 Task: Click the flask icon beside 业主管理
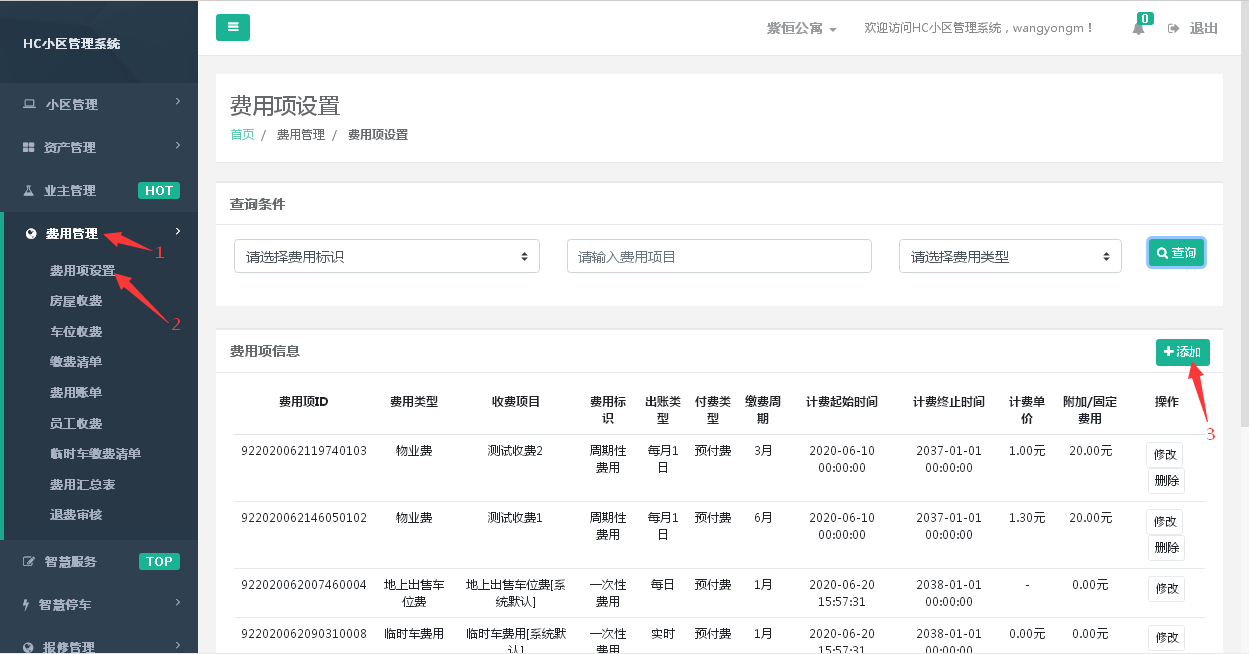[29, 190]
